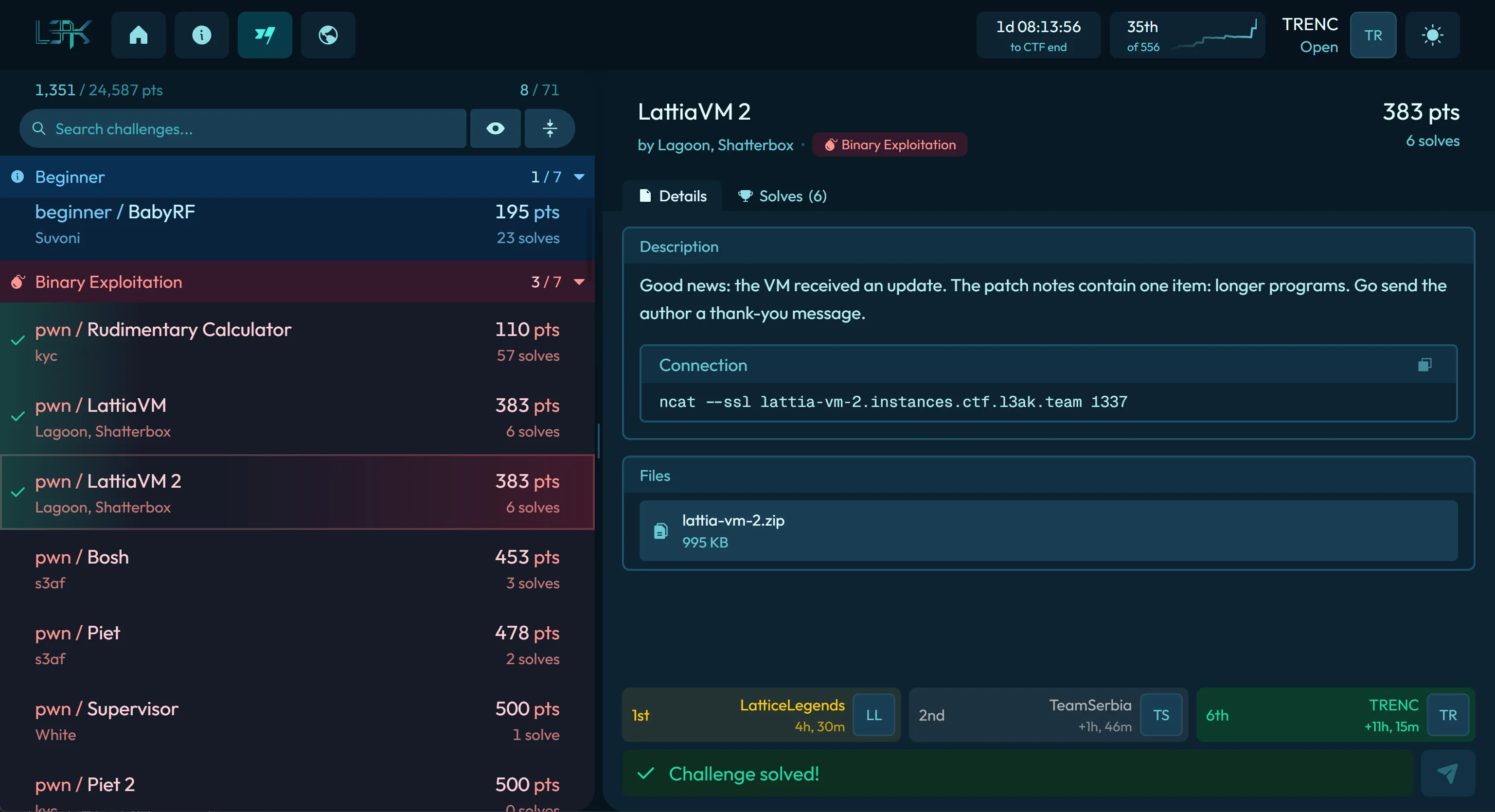Check the CTF end countdown timer
1495x812 pixels.
point(1038,35)
